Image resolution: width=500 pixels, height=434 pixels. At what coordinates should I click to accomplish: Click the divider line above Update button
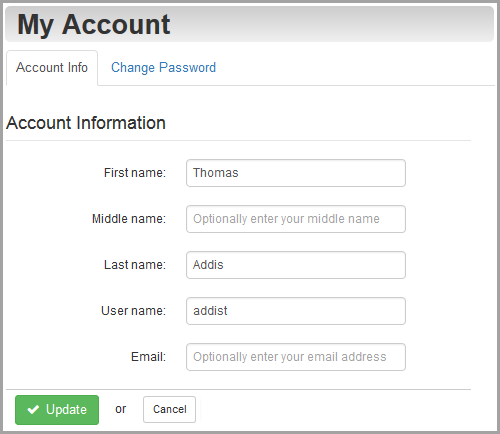(x=238, y=389)
